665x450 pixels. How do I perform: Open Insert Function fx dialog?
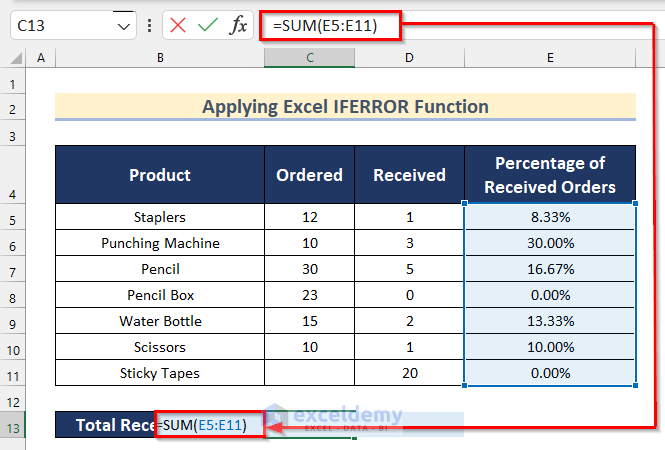238,26
